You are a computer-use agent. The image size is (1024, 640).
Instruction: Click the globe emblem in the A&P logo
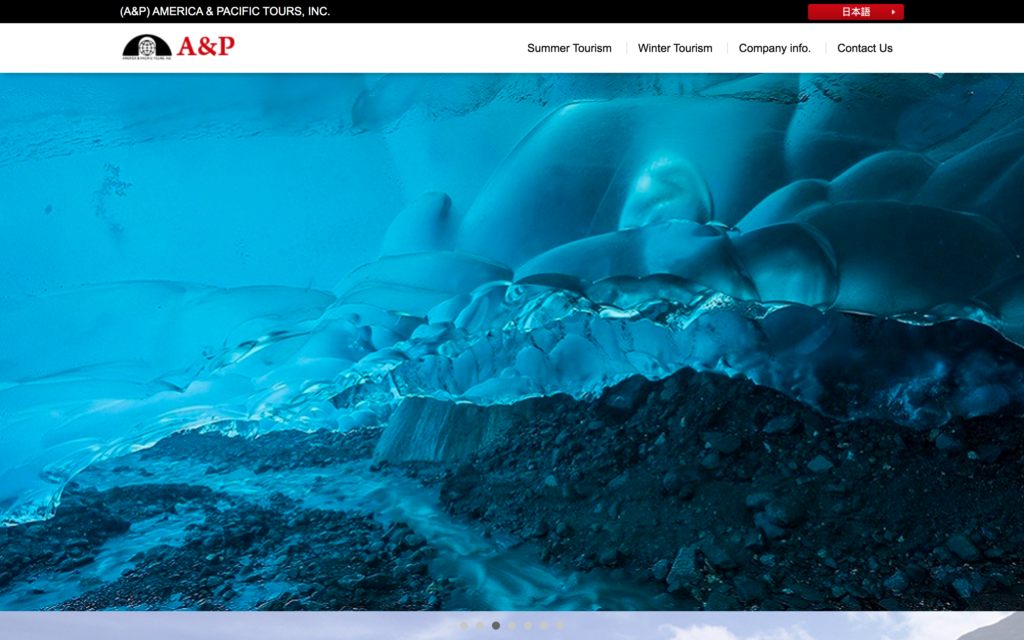(147, 47)
